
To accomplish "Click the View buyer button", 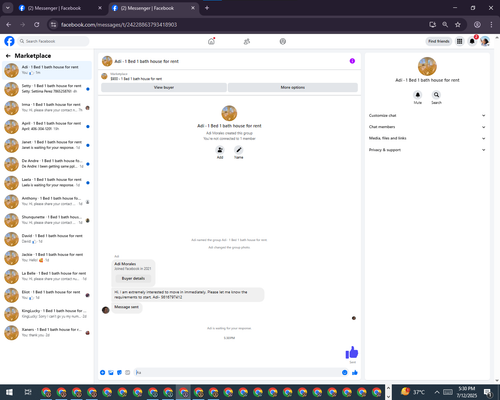I will click(x=164, y=87).
